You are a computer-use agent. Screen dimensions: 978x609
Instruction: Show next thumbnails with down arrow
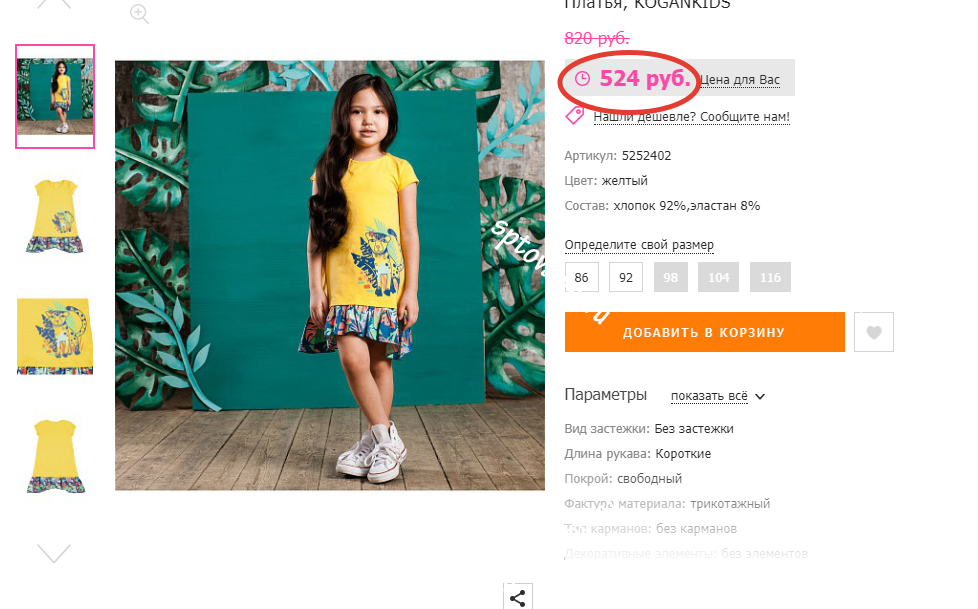[54, 553]
